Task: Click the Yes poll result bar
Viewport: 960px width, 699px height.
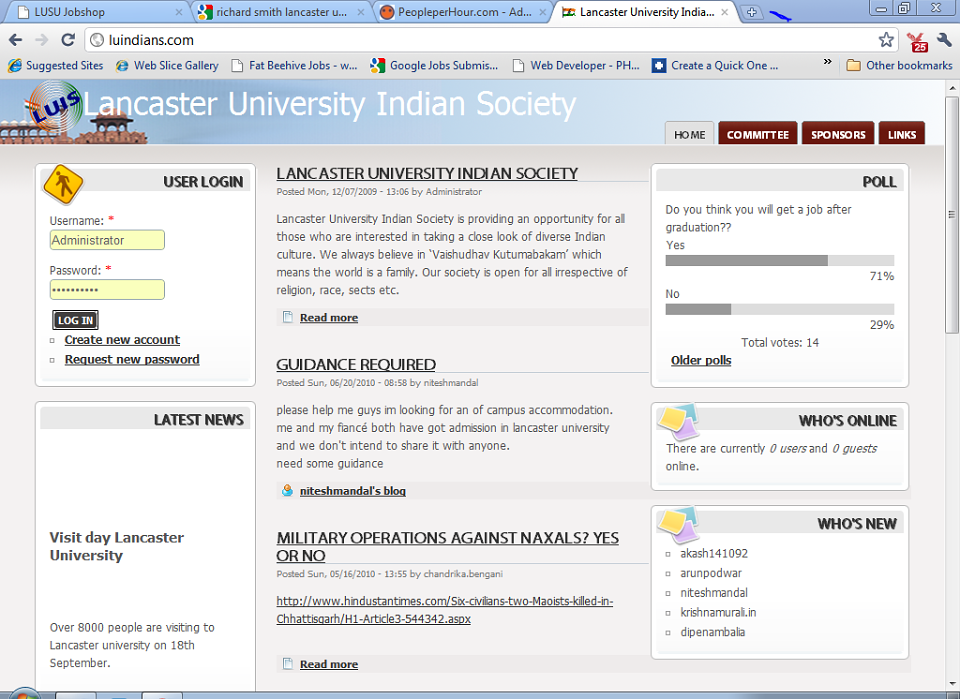Action: point(779,260)
